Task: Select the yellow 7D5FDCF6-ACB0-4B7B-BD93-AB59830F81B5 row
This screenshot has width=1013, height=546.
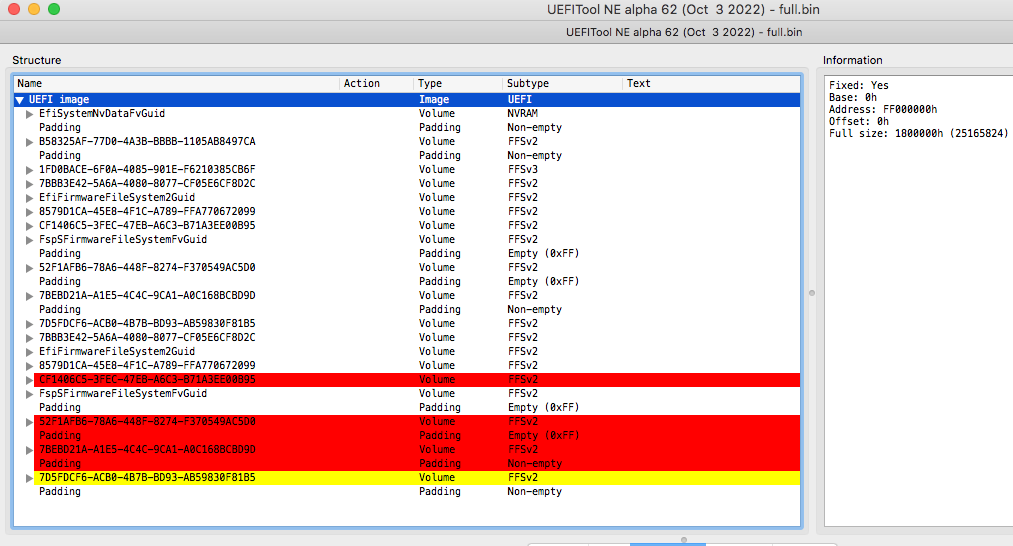Action: [417, 478]
